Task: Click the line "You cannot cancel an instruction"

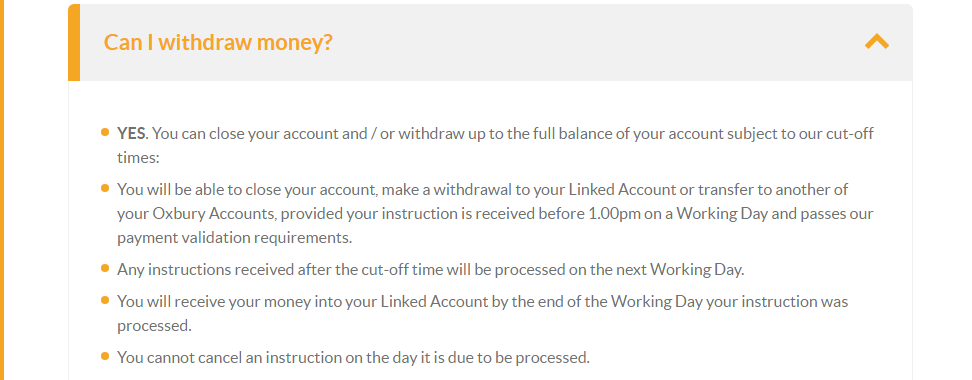Action: [353, 358]
